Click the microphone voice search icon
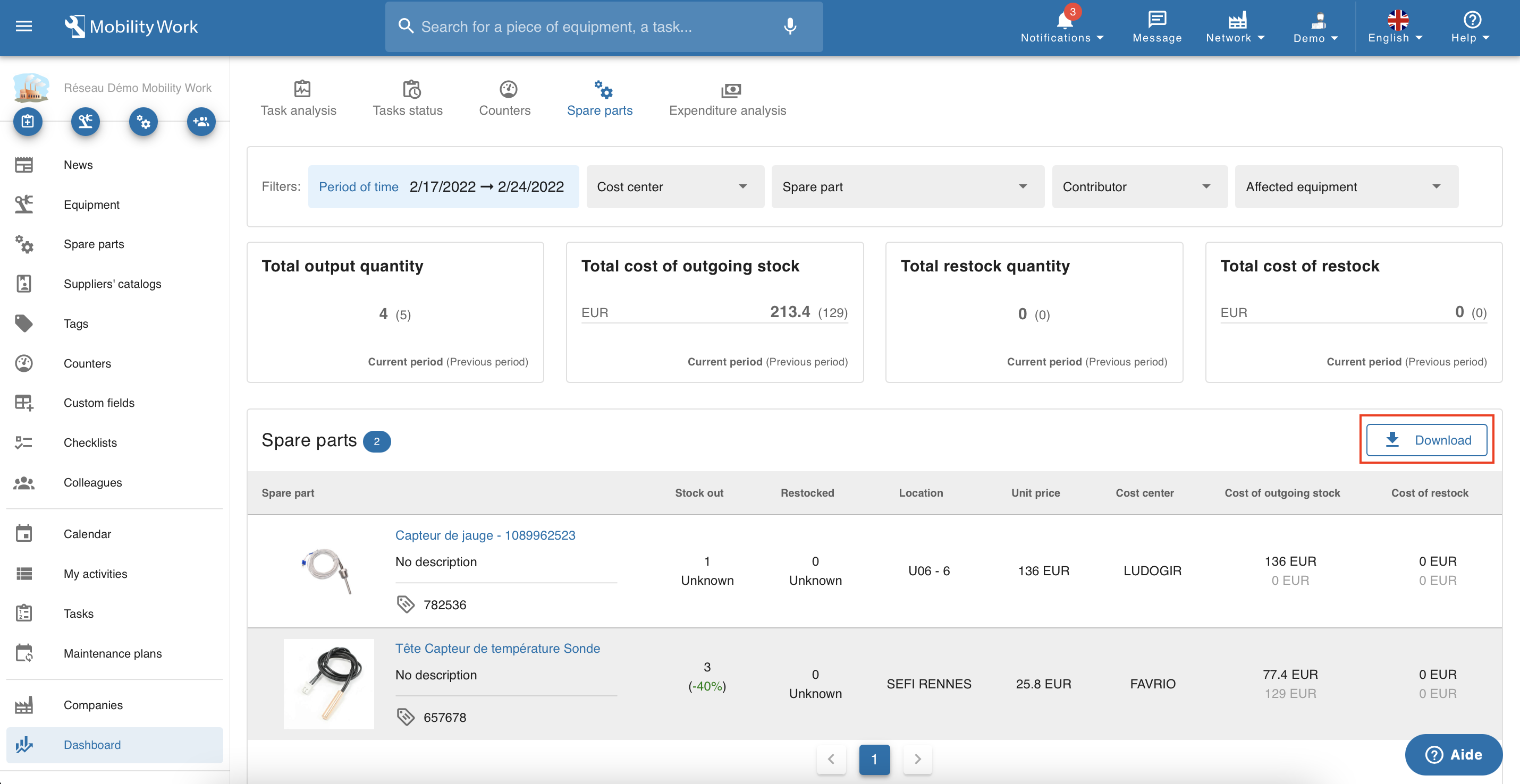Screen dimensions: 1520x784 (x=790, y=26)
